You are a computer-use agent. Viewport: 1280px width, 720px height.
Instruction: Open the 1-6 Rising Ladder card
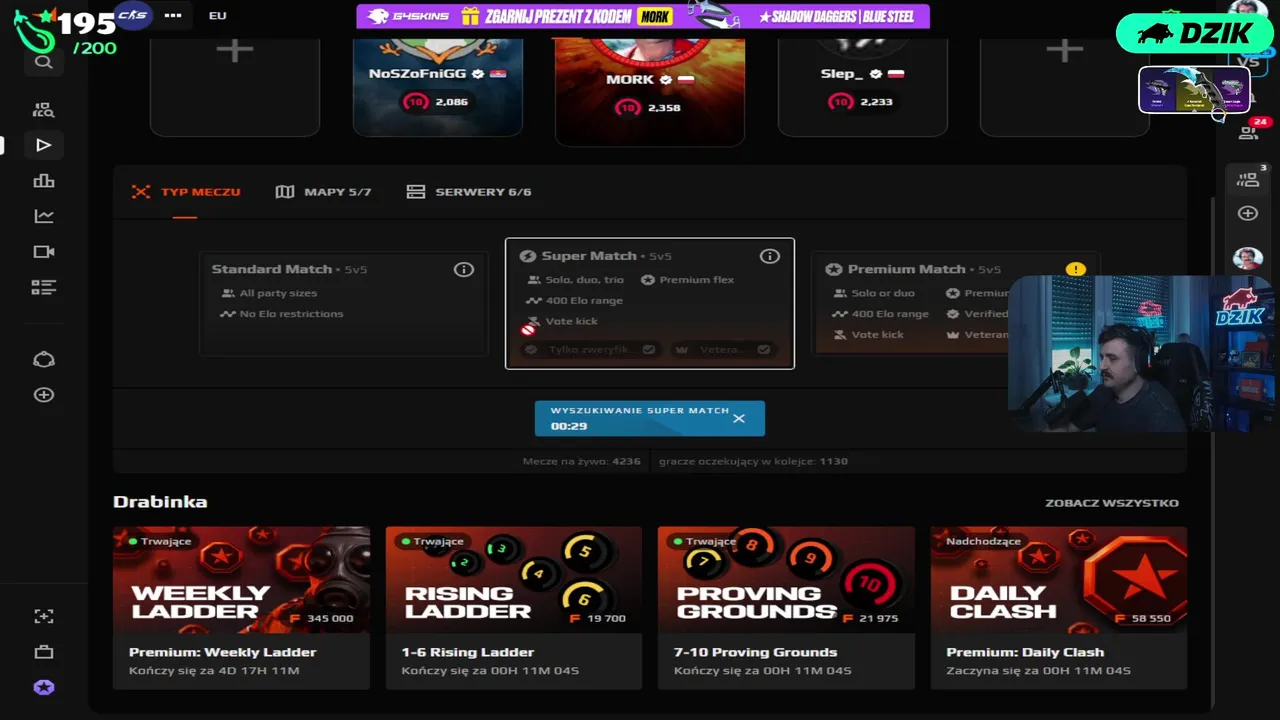coord(514,608)
